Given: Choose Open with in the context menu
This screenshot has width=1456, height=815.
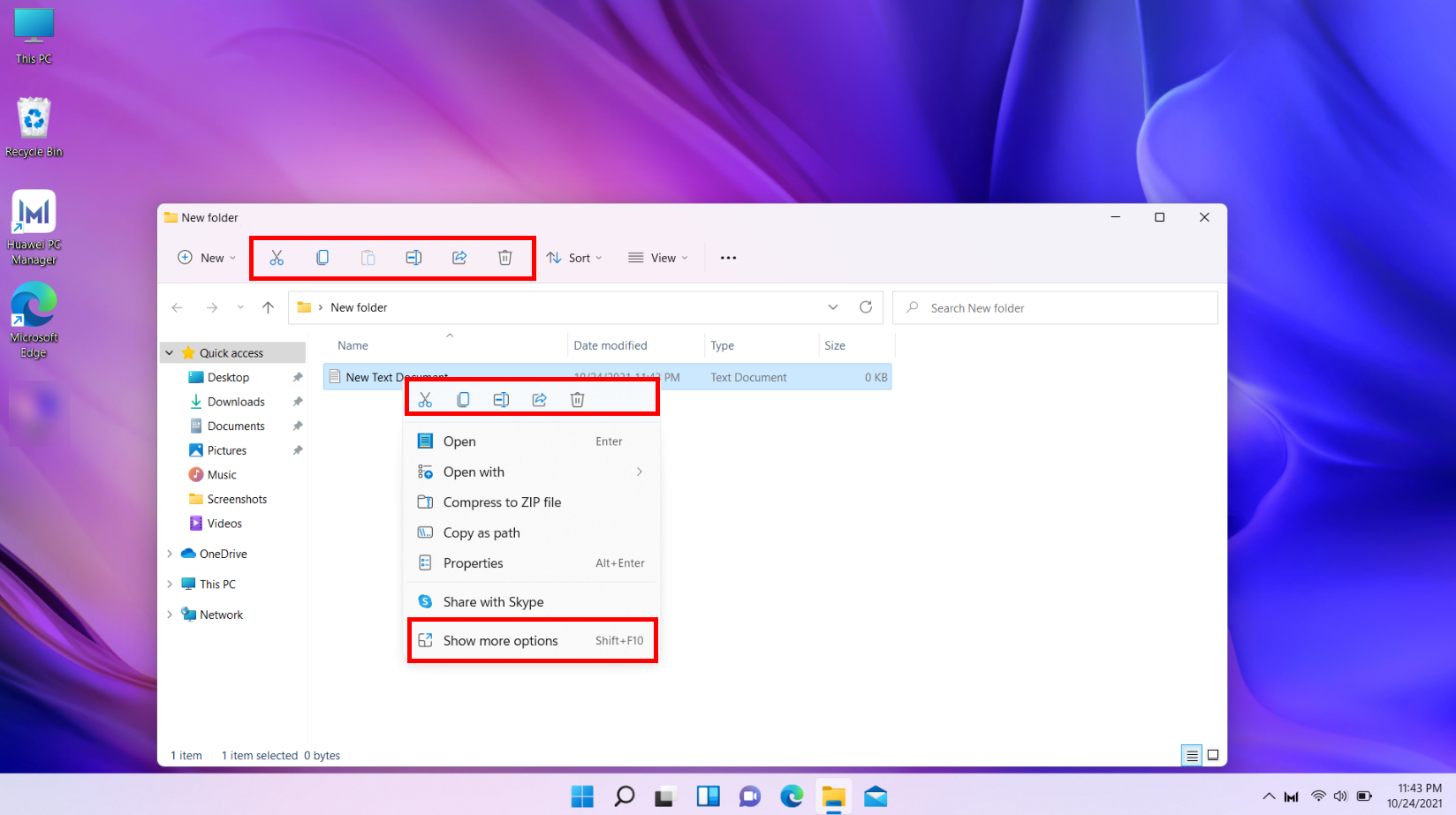Looking at the screenshot, I should click(532, 472).
